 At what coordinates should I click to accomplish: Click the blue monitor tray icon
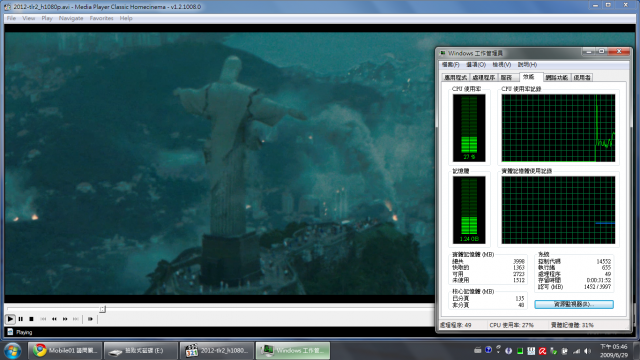coord(531,351)
